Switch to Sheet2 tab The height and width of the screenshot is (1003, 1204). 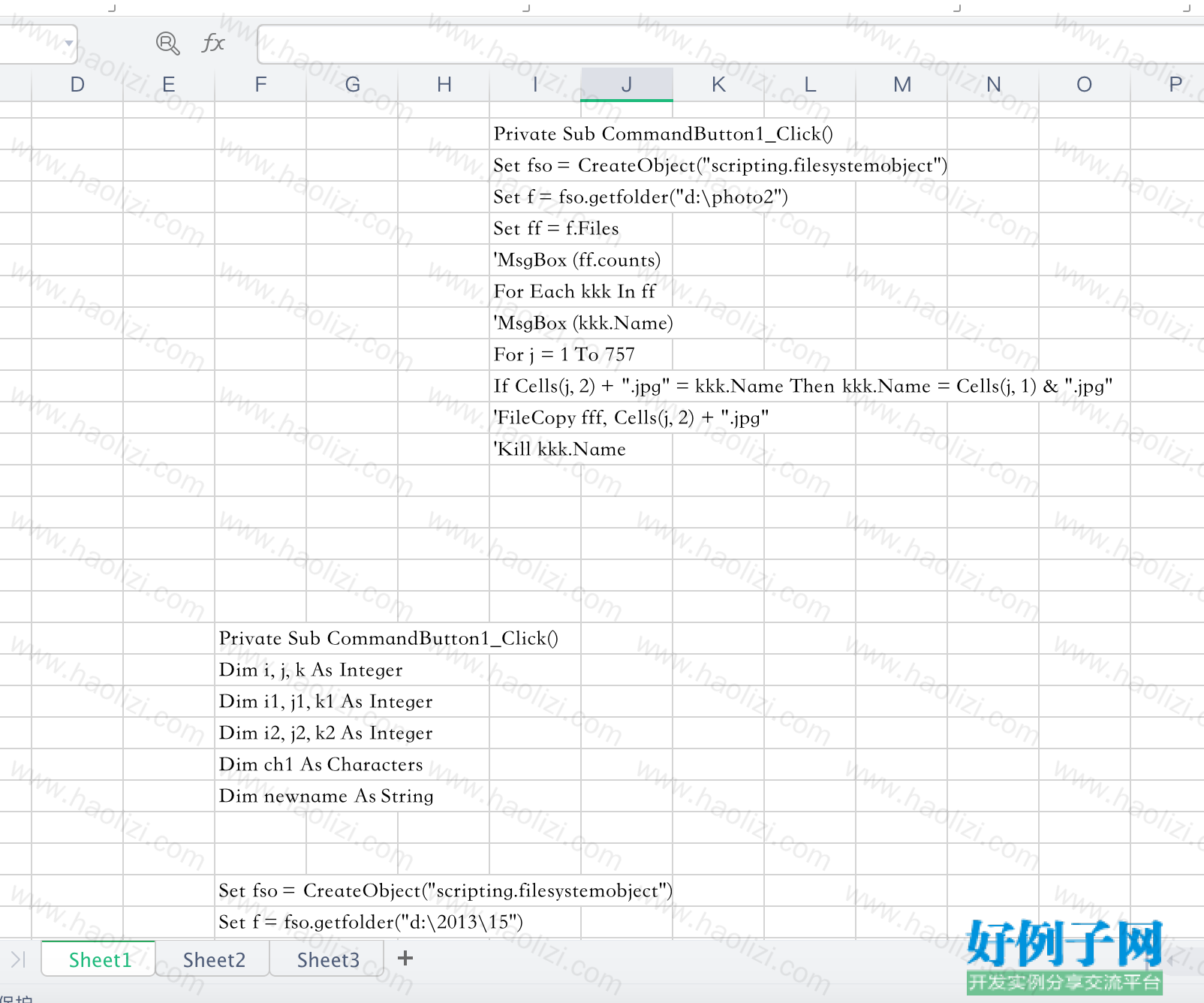tap(214, 959)
